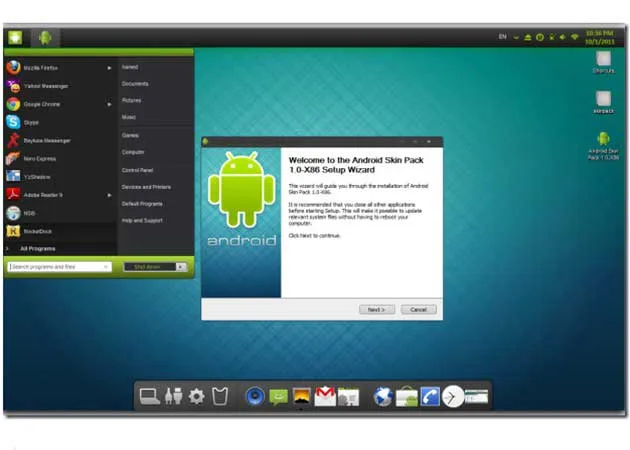630x450 pixels.
Task: Click the power icon in the system tray
Action: coord(540,37)
